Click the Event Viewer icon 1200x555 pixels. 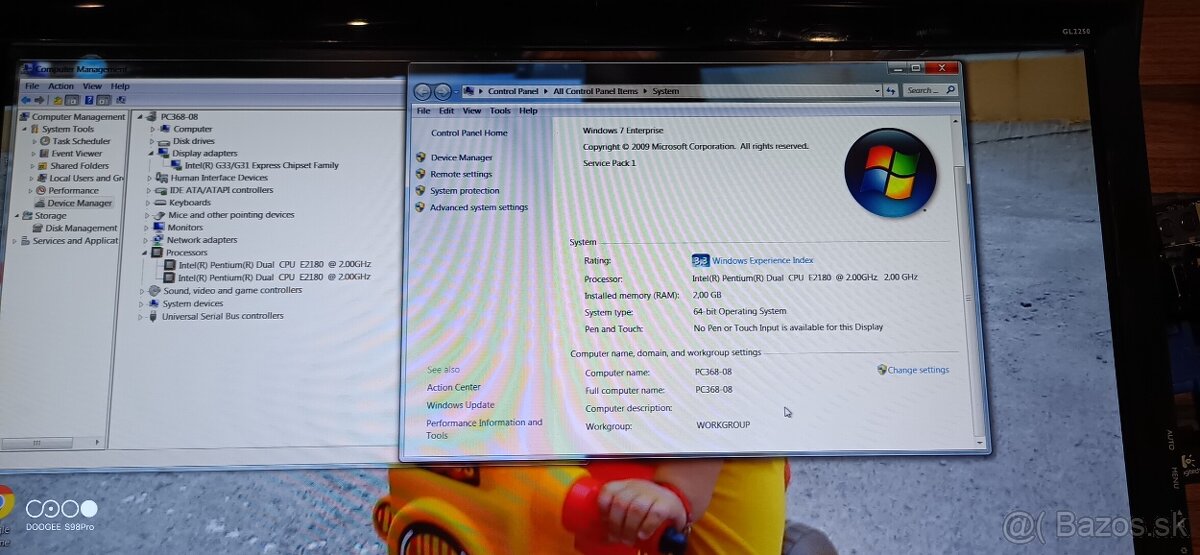click(45, 153)
